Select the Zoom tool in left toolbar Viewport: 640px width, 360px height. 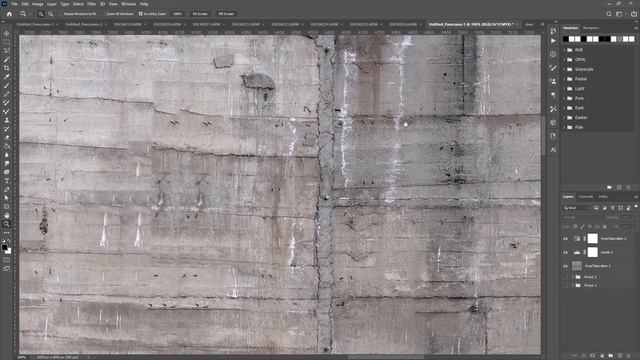(7, 224)
